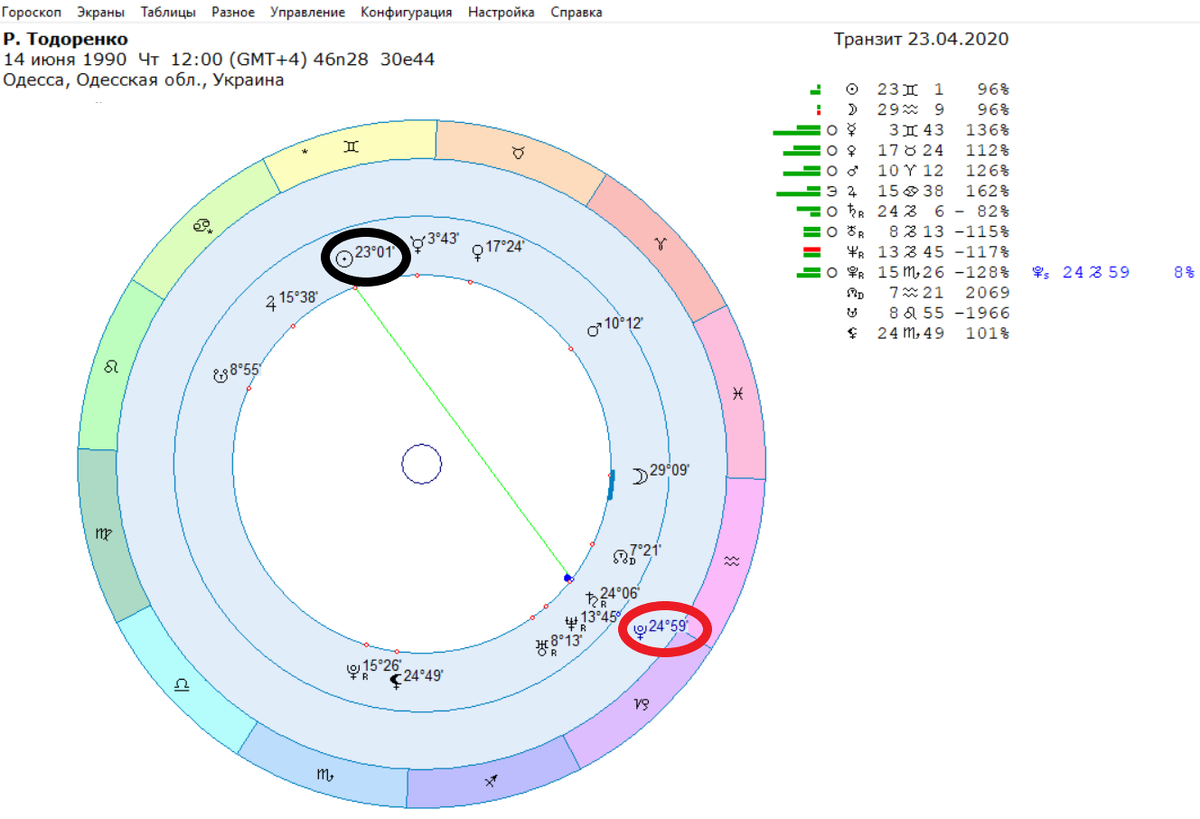
Task: Select the Cancer sign on the zodiac ring
Action: click(x=202, y=228)
